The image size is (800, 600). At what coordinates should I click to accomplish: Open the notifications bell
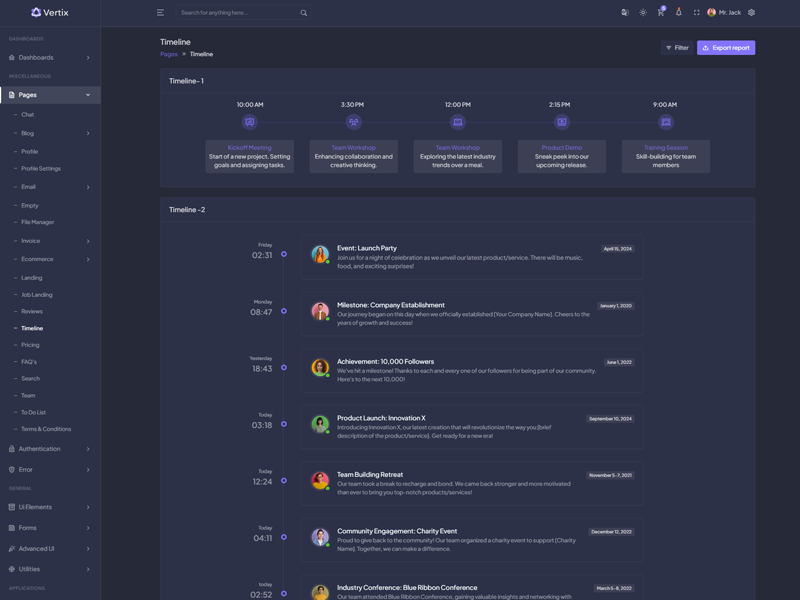(679, 13)
